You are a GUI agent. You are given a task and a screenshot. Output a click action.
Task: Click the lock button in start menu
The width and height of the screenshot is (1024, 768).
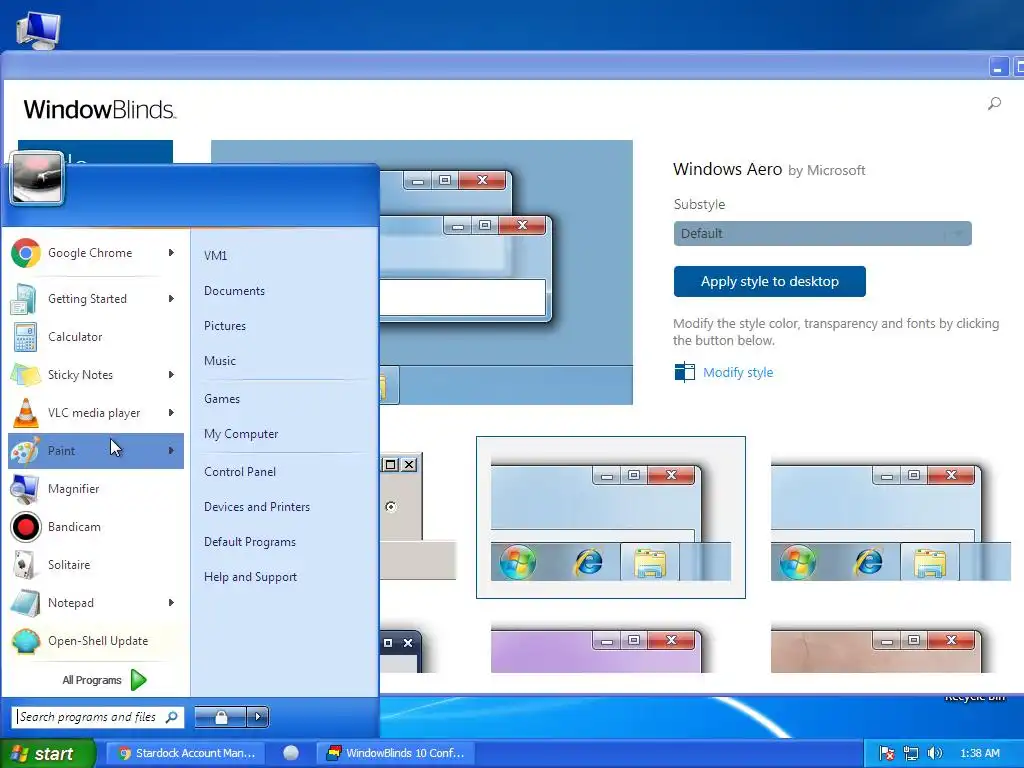pos(221,717)
